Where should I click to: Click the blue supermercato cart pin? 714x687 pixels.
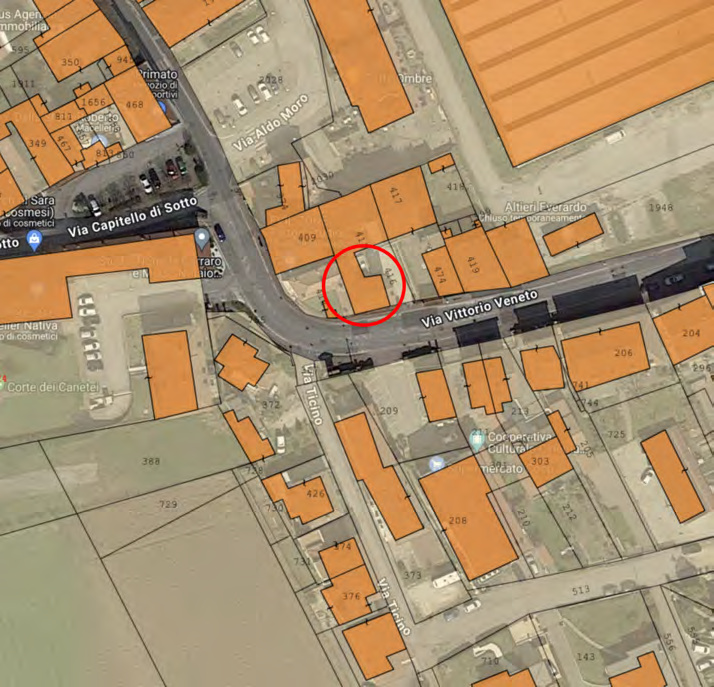[x=437, y=464]
